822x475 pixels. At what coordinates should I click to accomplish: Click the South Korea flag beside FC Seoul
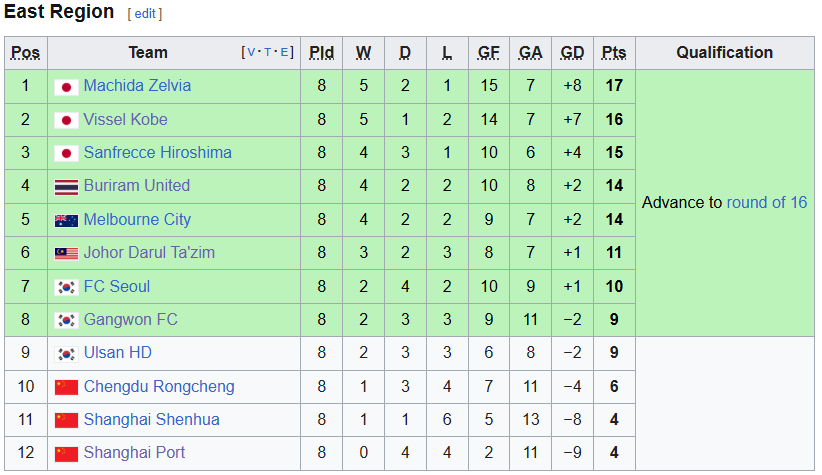[x=66, y=287]
